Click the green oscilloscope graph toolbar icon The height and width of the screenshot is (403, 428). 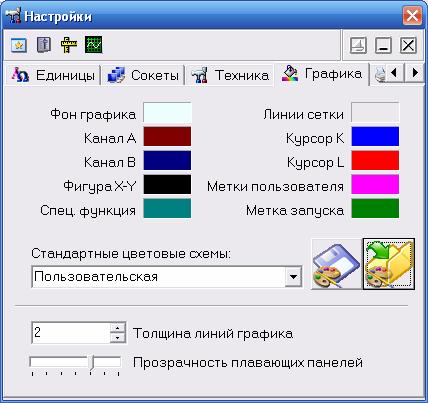point(94,45)
